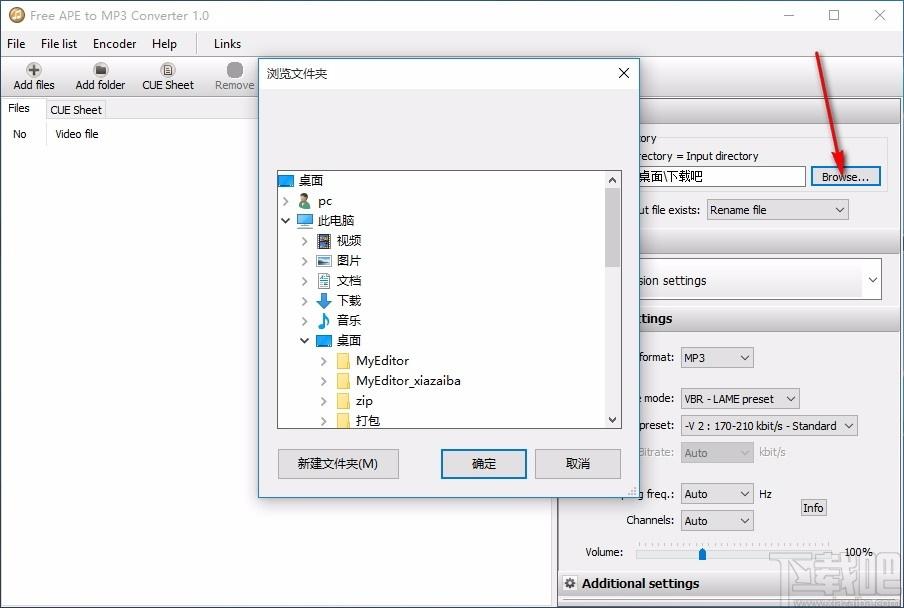
Task: Click the MyEditor_xiazaiba folder icon
Action: pyautogui.click(x=343, y=381)
